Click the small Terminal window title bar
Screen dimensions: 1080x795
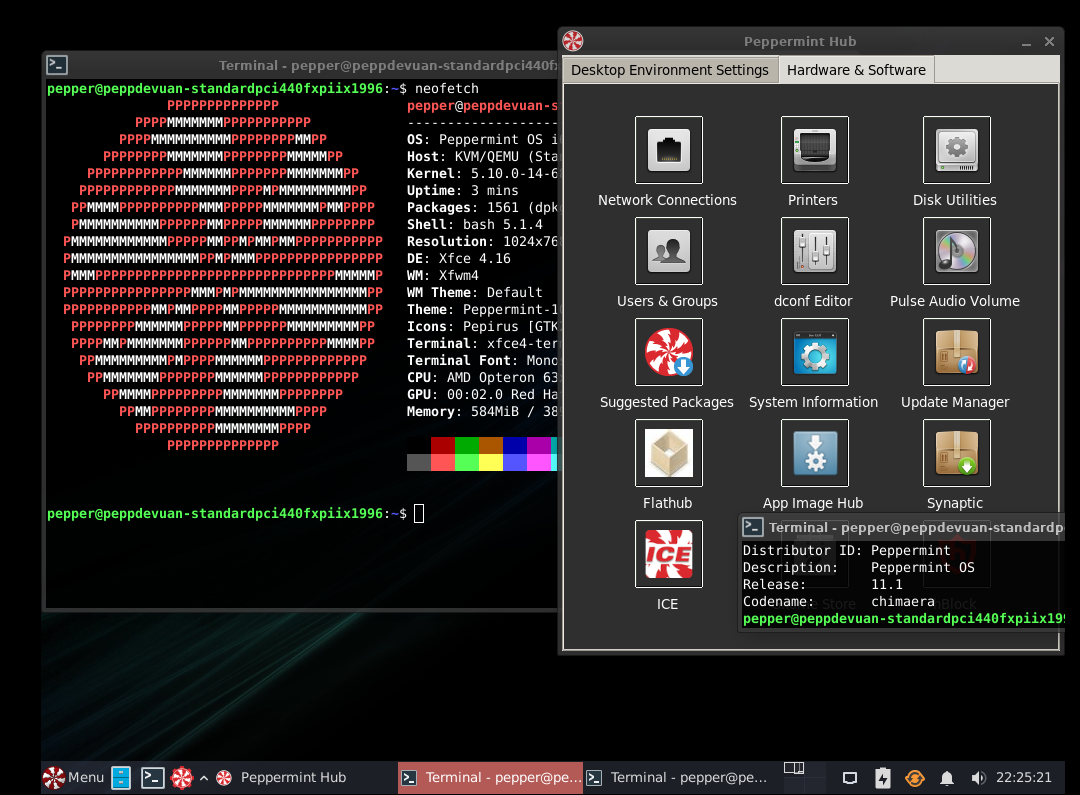(902, 527)
